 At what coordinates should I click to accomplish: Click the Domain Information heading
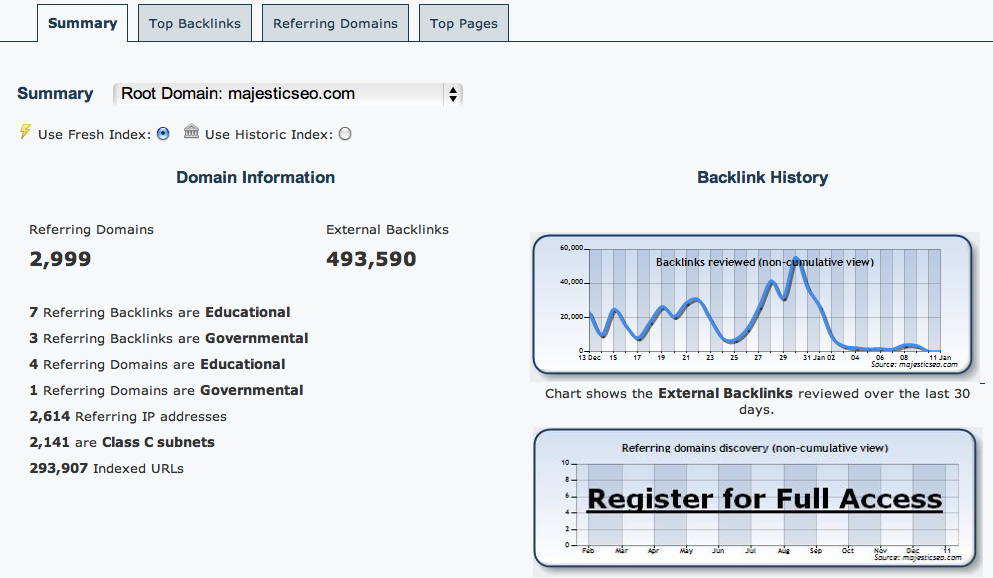pyautogui.click(x=255, y=177)
